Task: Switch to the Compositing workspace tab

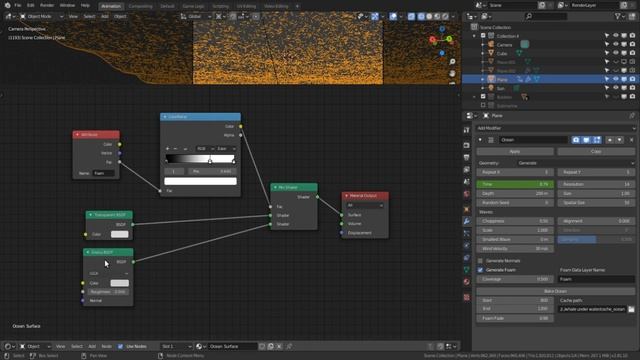Action: pyautogui.click(x=140, y=6)
